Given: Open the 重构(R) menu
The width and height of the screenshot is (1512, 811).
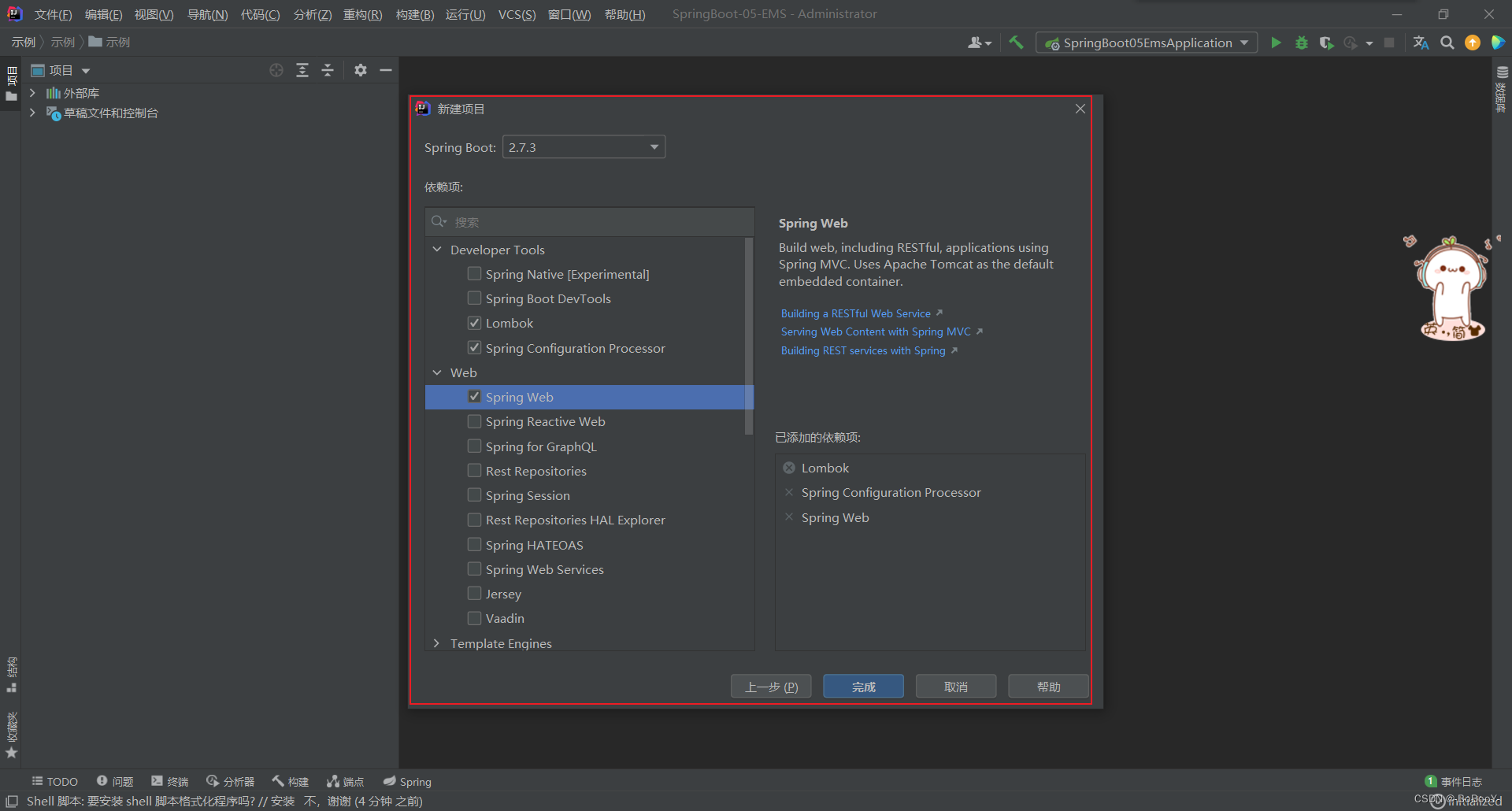Looking at the screenshot, I should tap(362, 14).
